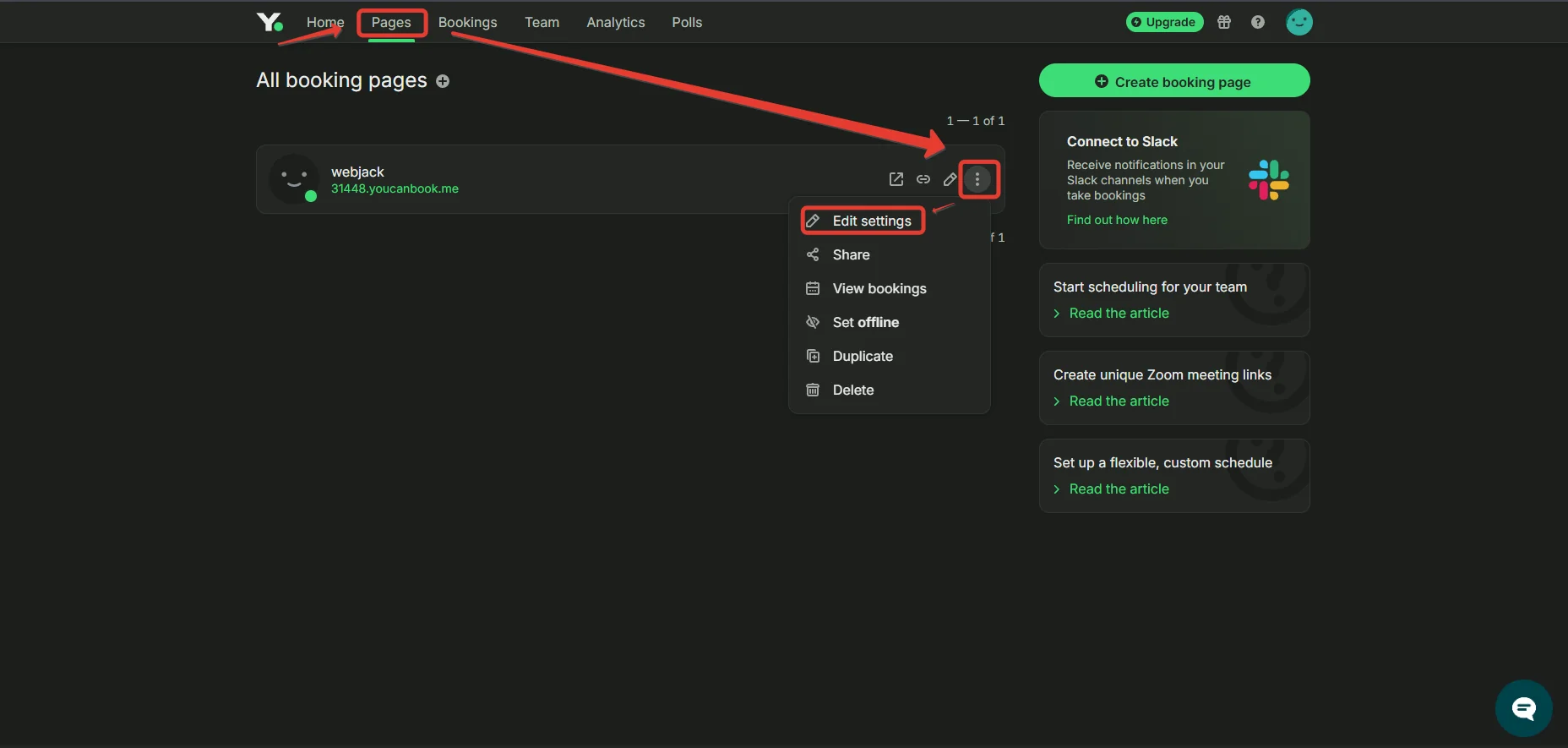Click the Slack logo icon

(x=1269, y=180)
